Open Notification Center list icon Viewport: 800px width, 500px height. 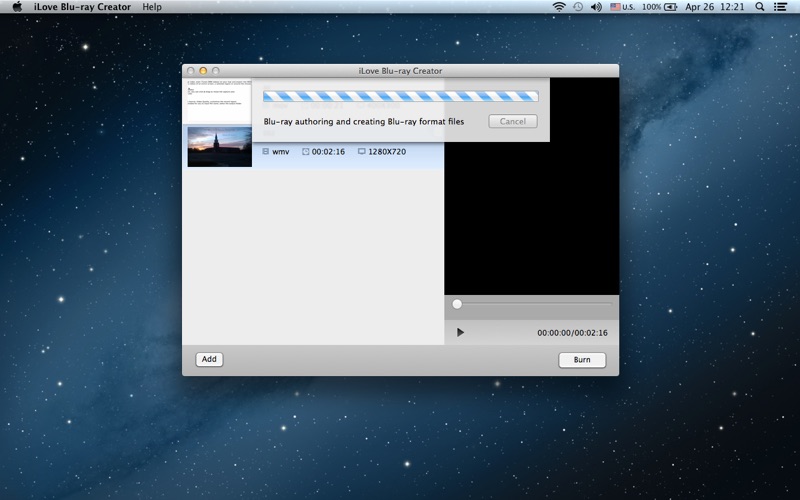pyautogui.click(x=780, y=7)
